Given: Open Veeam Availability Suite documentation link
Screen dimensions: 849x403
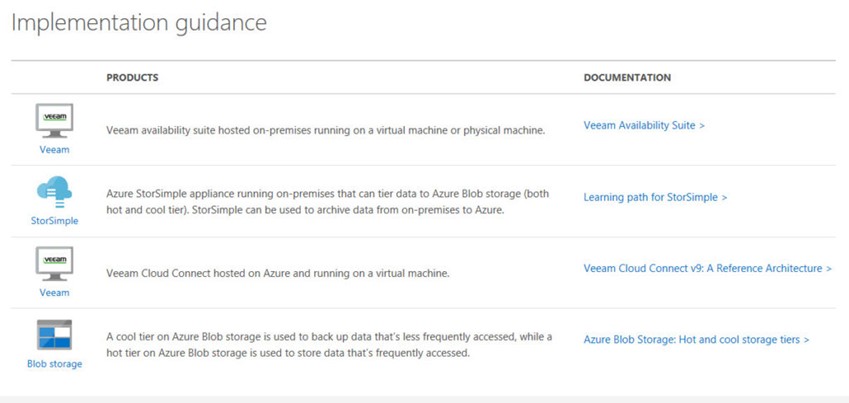Looking at the screenshot, I should tap(644, 125).
